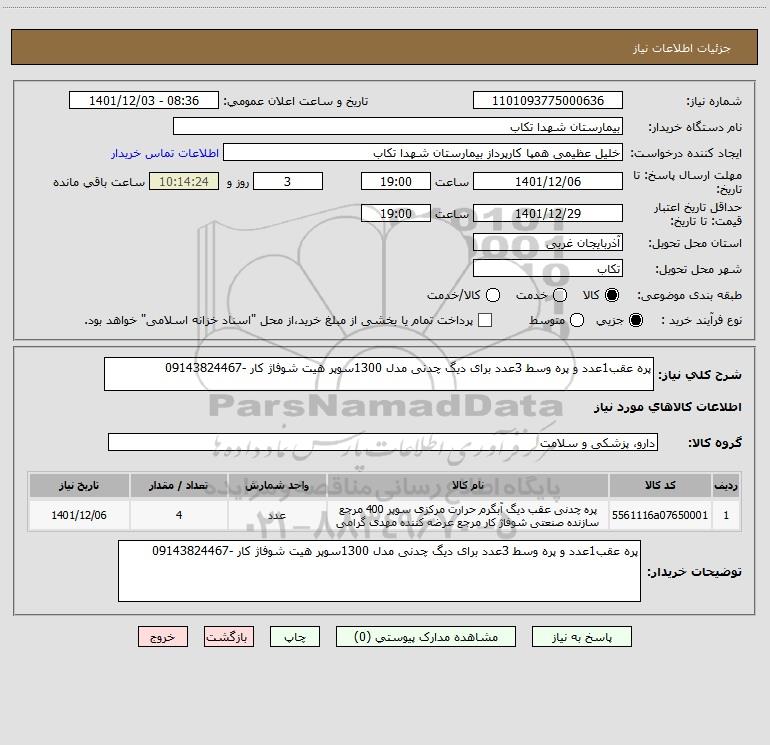
Task: Click the quantity cell showing 4
Action: [179, 515]
